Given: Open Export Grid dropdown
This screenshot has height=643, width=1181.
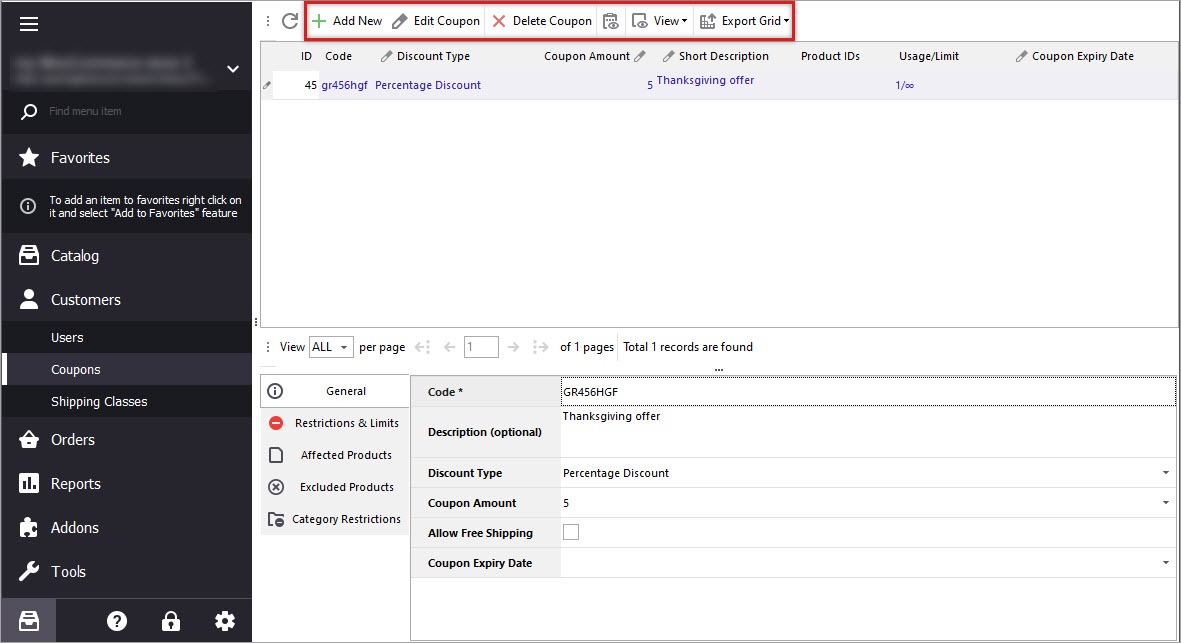Looking at the screenshot, I should coord(744,21).
